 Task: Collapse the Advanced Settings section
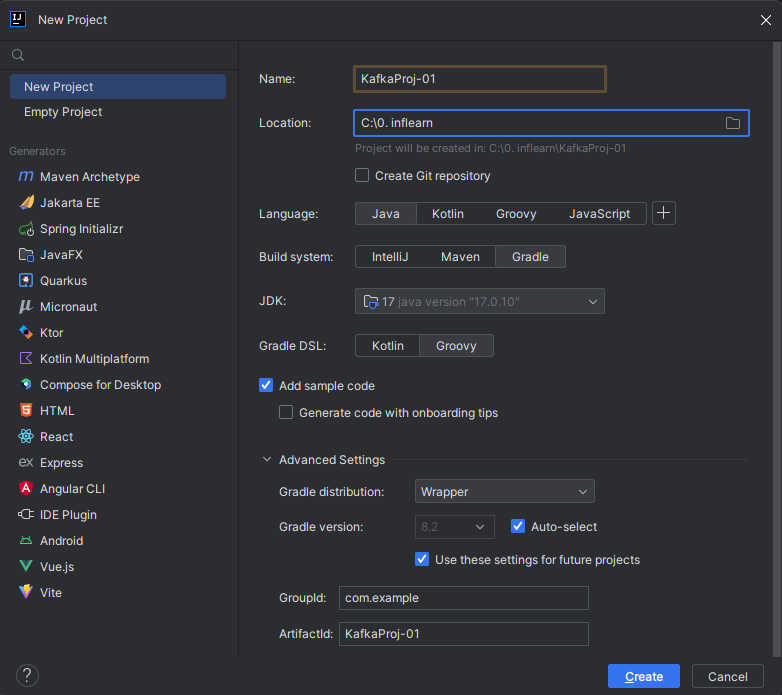coord(267,459)
